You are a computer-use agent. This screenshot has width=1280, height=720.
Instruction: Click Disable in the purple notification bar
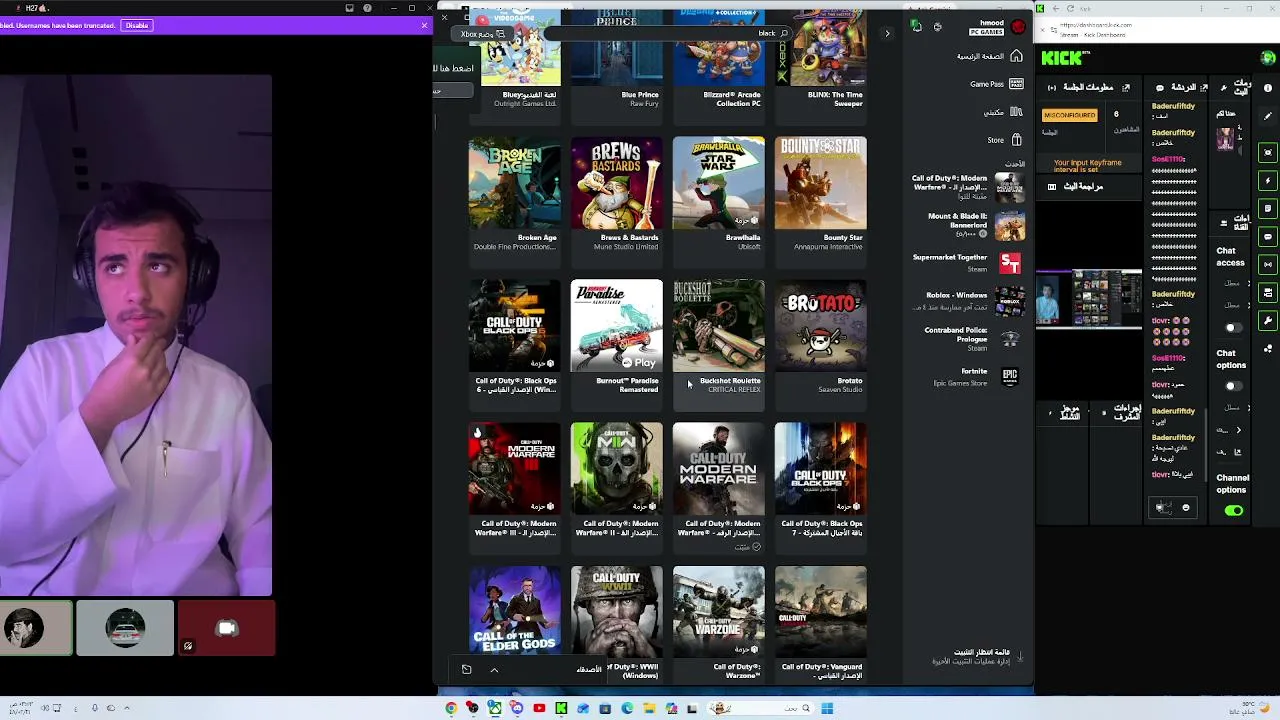pyautogui.click(x=137, y=25)
